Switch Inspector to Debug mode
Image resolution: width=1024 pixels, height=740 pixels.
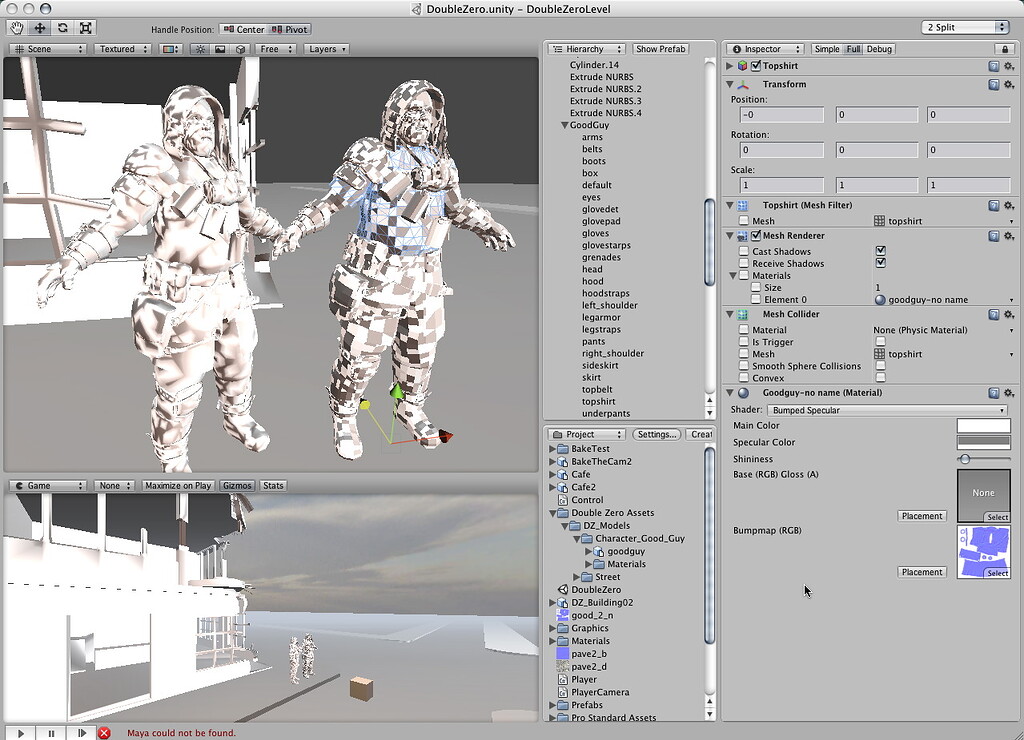pos(881,48)
